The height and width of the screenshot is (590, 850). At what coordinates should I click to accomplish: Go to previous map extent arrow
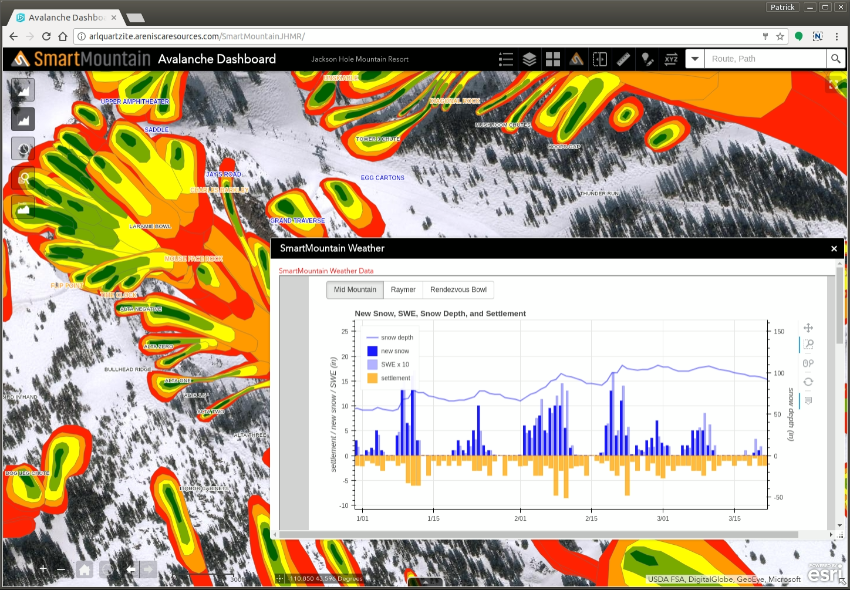pos(131,569)
